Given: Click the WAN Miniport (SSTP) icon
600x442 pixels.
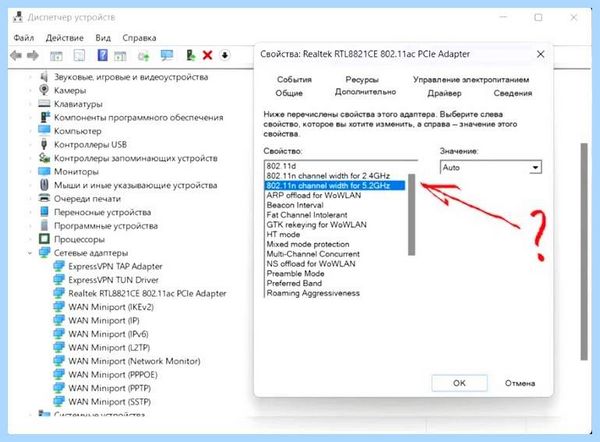Looking at the screenshot, I should pyautogui.click(x=59, y=401).
